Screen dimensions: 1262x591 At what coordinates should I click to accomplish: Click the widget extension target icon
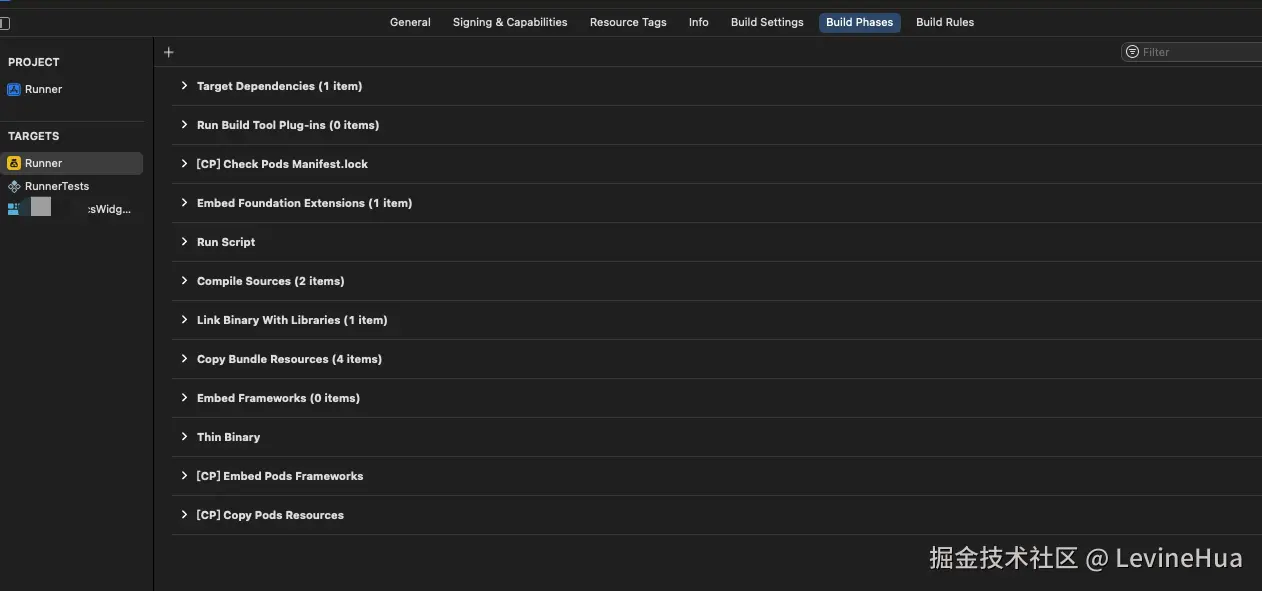tap(14, 209)
